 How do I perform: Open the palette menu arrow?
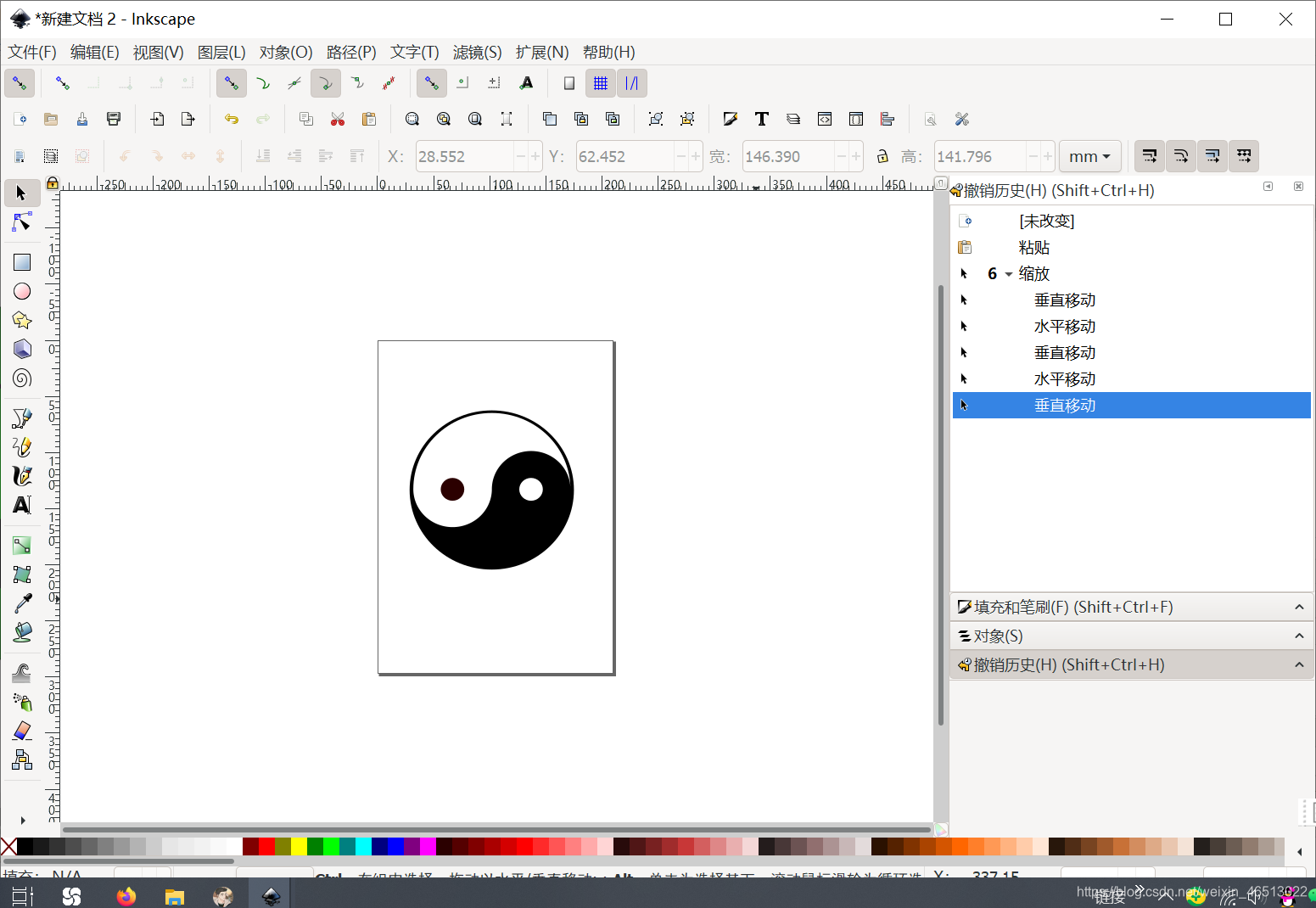[x=1300, y=851]
